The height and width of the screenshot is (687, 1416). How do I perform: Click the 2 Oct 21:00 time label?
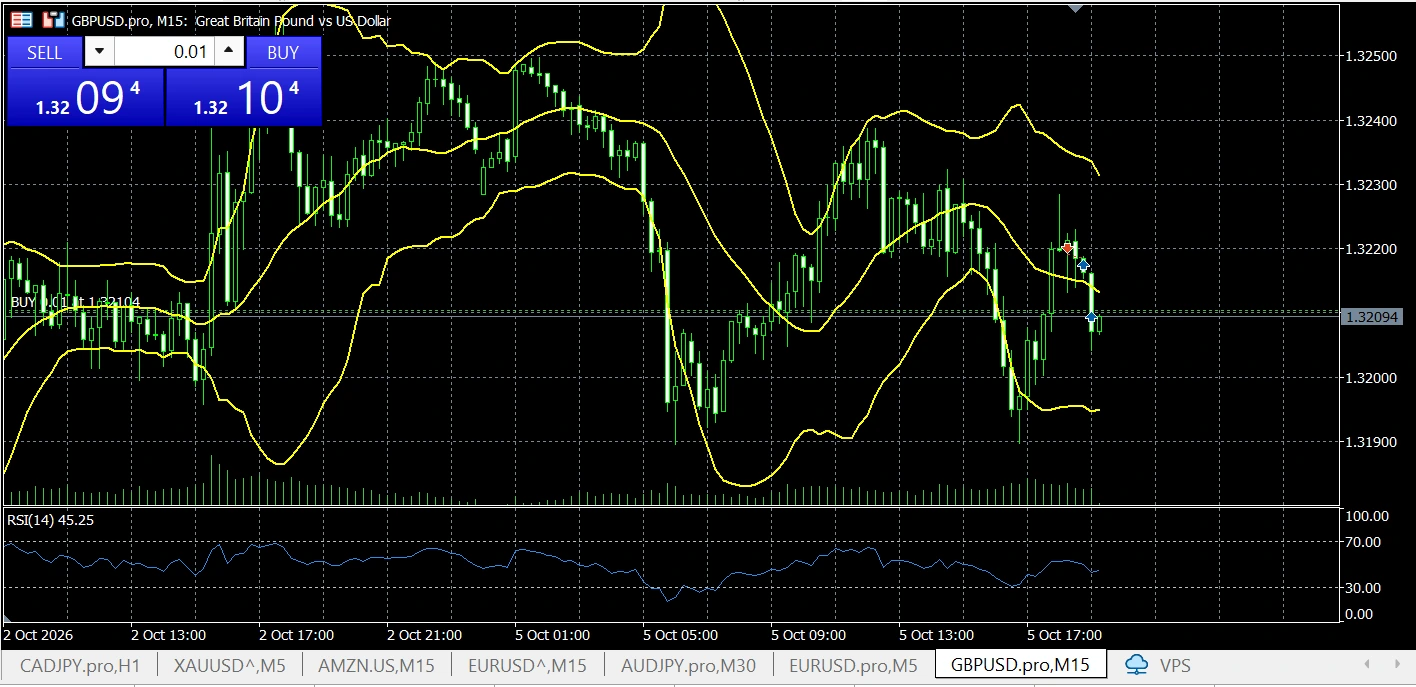coord(424,635)
